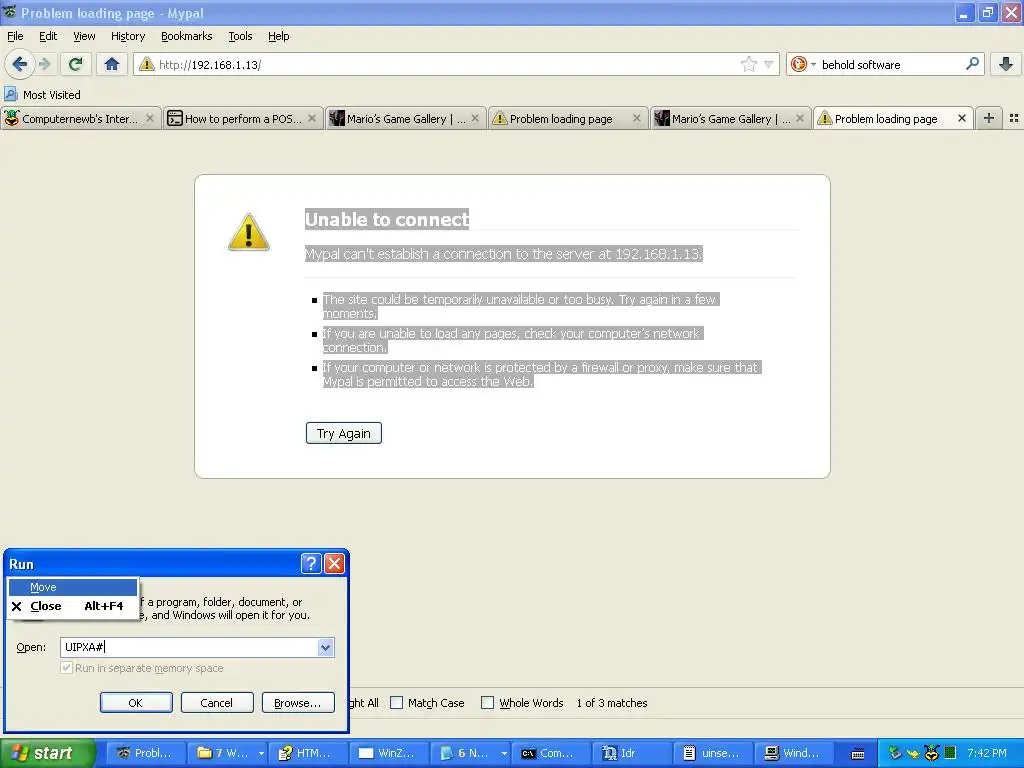Toggle Match Case in find bar
The image size is (1024, 768).
coord(396,703)
